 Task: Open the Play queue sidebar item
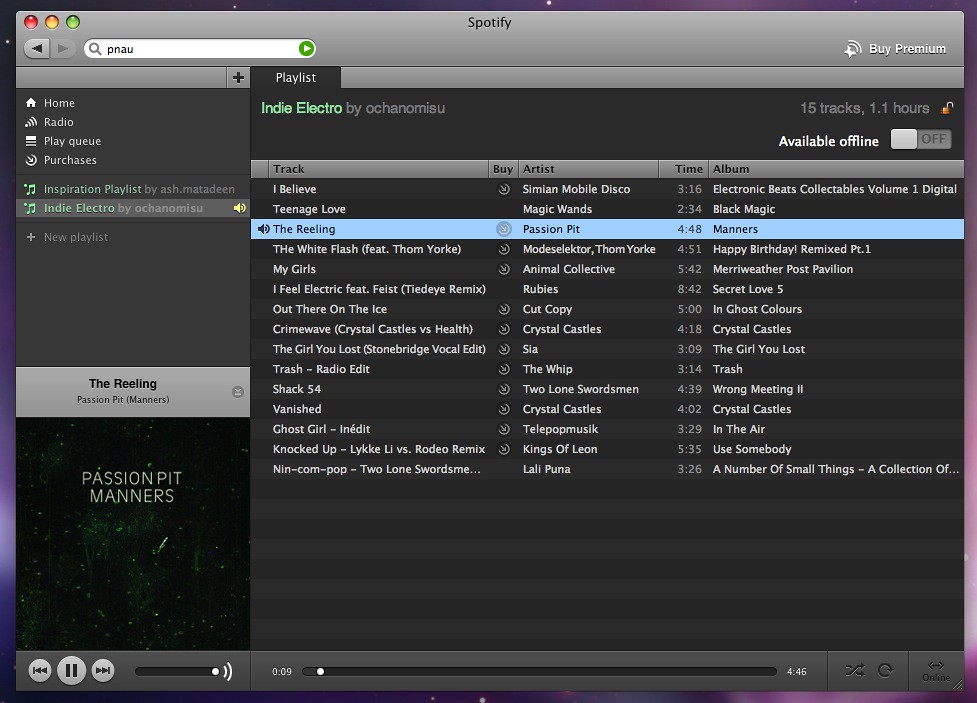[72, 141]
